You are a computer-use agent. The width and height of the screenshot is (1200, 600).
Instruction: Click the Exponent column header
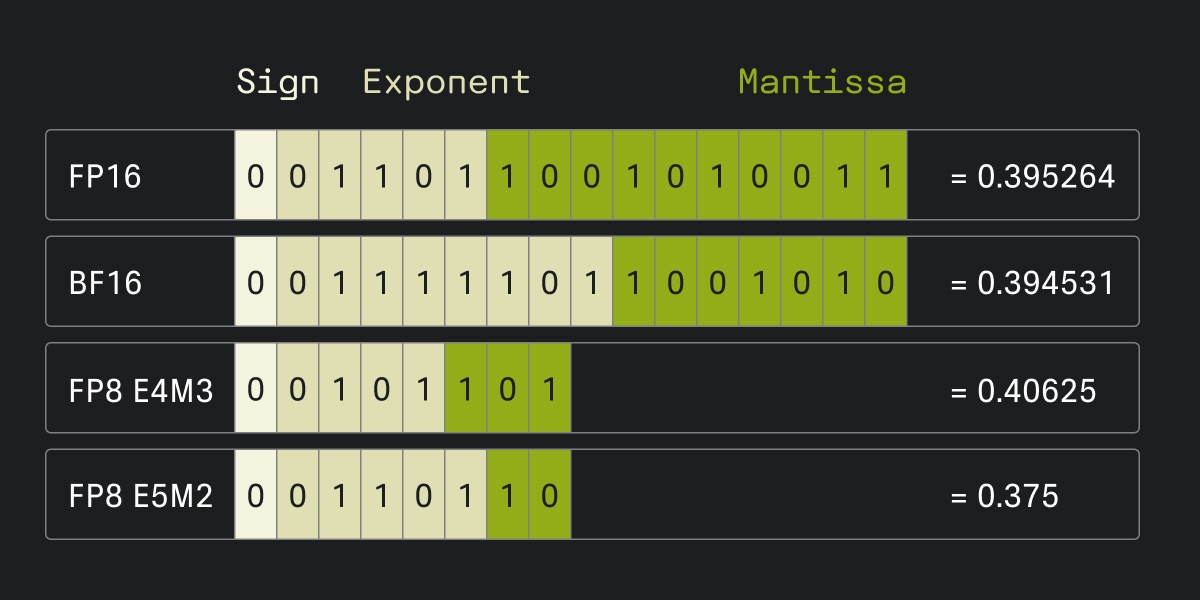(446, 82)
